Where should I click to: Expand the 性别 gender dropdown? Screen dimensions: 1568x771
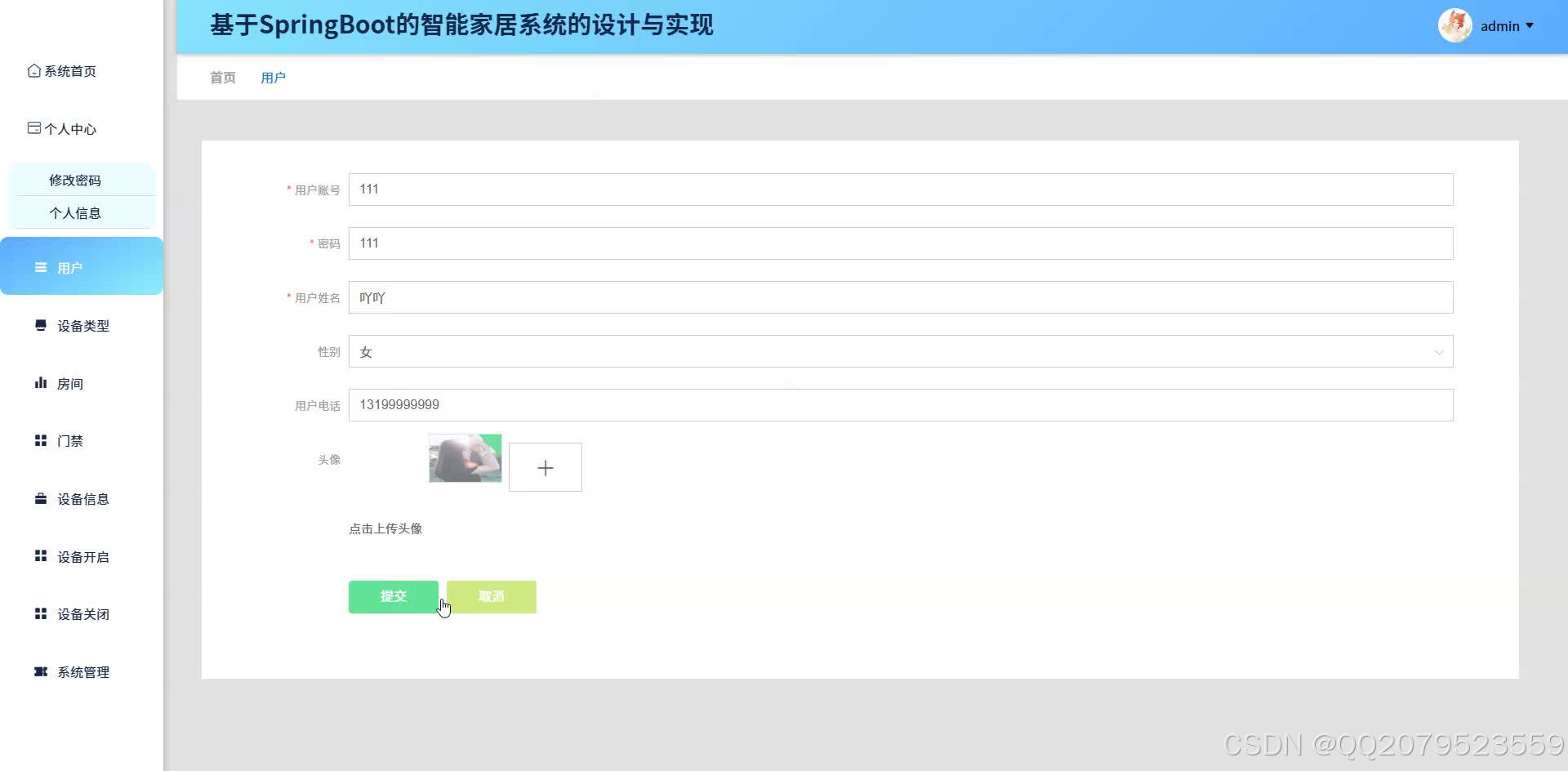[1438, 352]
